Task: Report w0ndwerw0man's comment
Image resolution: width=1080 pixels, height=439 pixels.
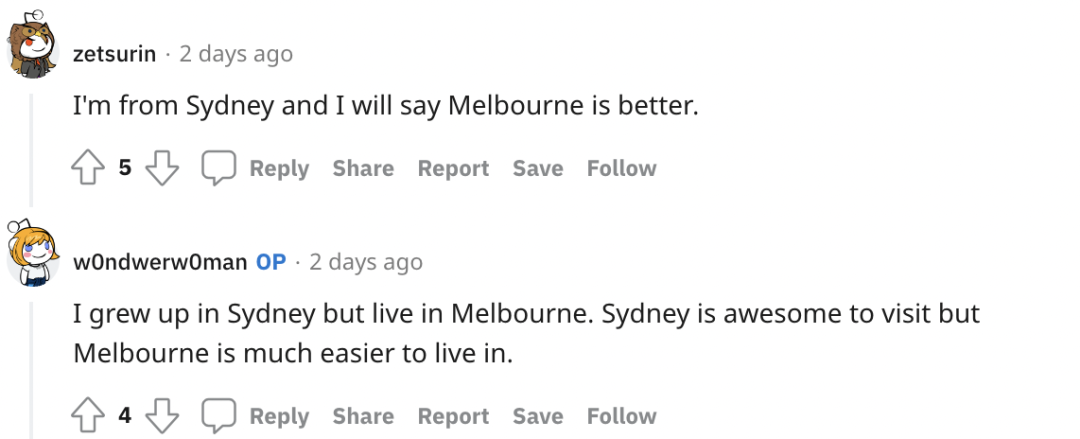Action: pos(453,416)
